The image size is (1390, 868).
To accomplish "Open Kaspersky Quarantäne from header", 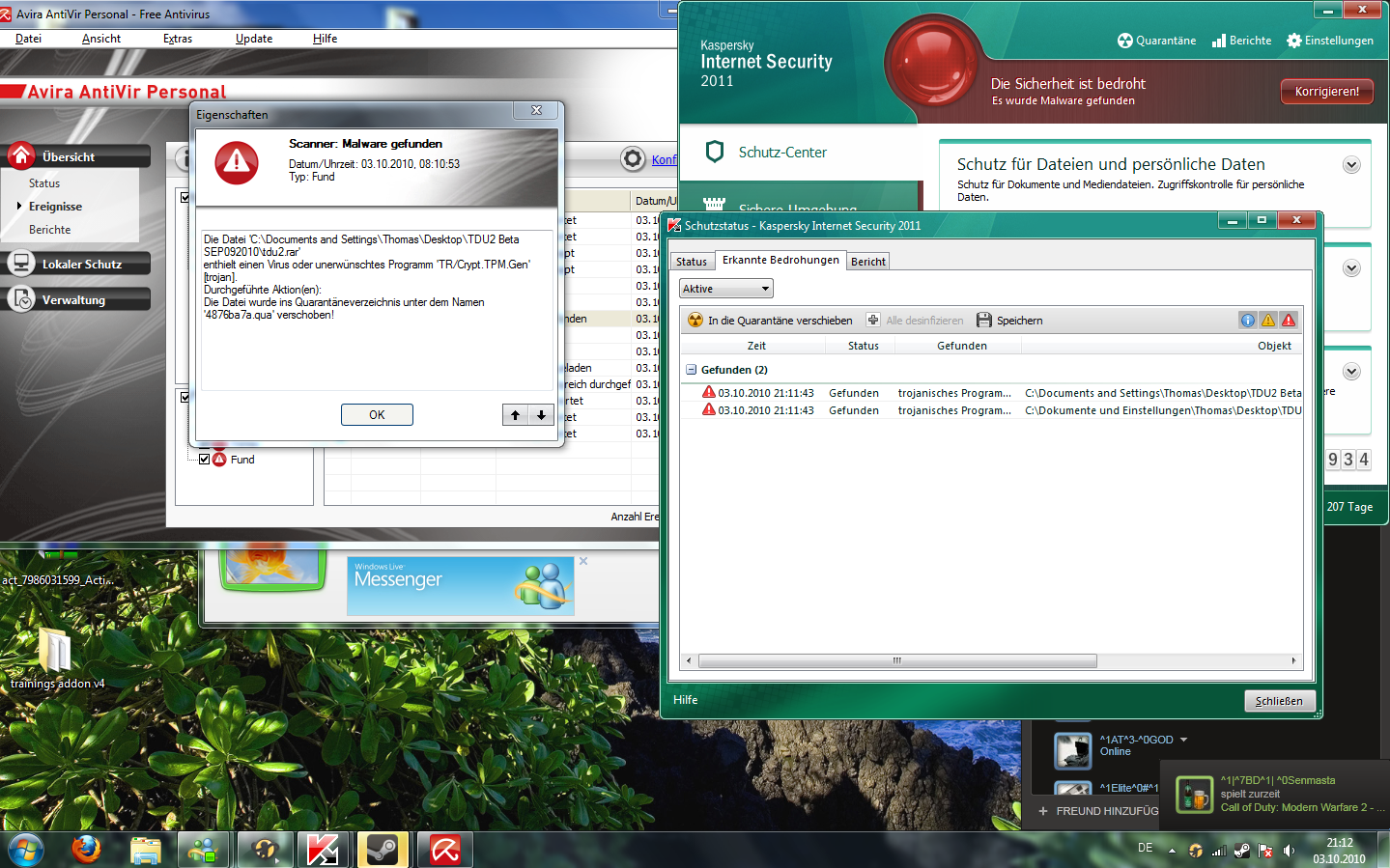I will (1156, 41).
